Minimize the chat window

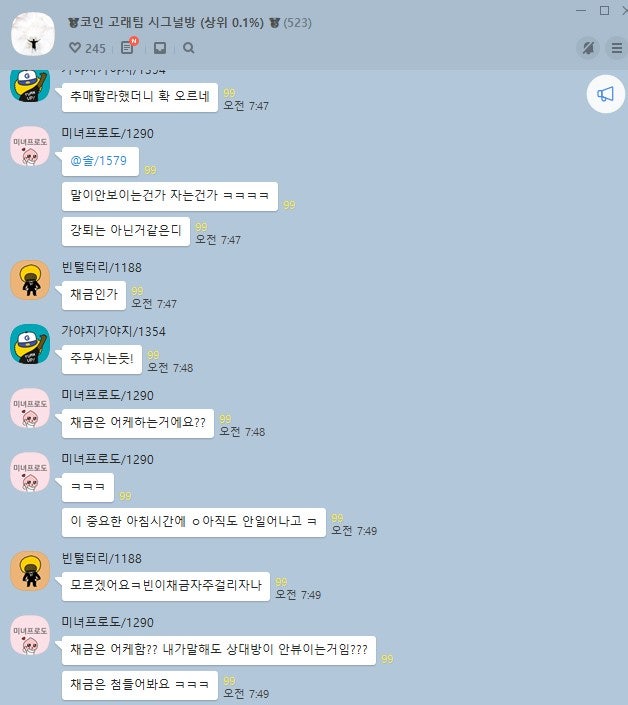tap(581, 10)
